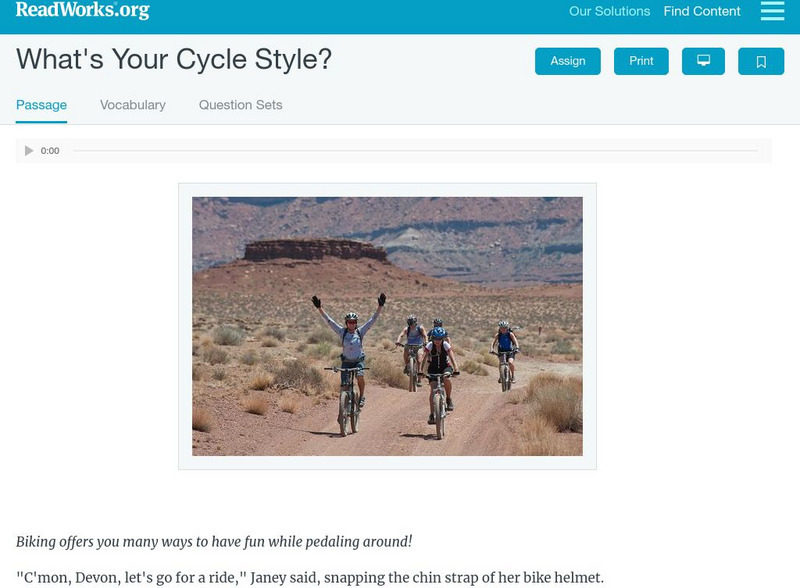Bookmark this passage with the bookmark icon
Image resolution: width=800 pixels, height=588 pixels.
click(x=761, y=61)
